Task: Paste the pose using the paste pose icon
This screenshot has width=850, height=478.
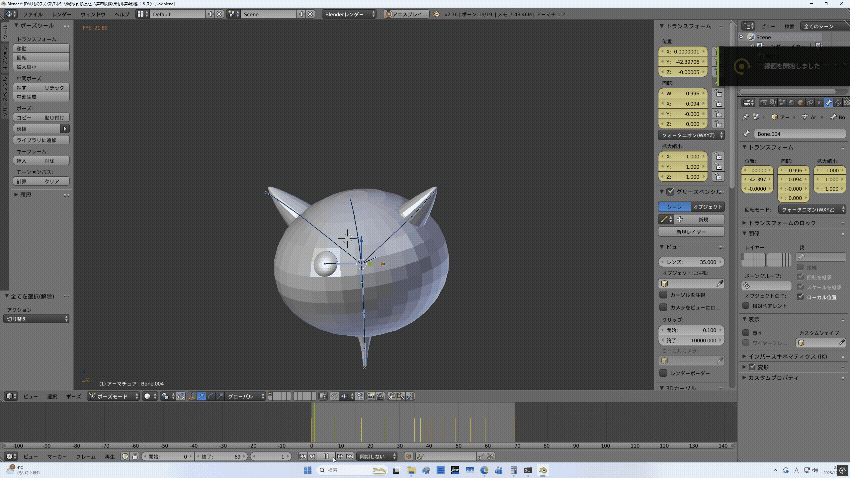Action: (x=401, y=396)
